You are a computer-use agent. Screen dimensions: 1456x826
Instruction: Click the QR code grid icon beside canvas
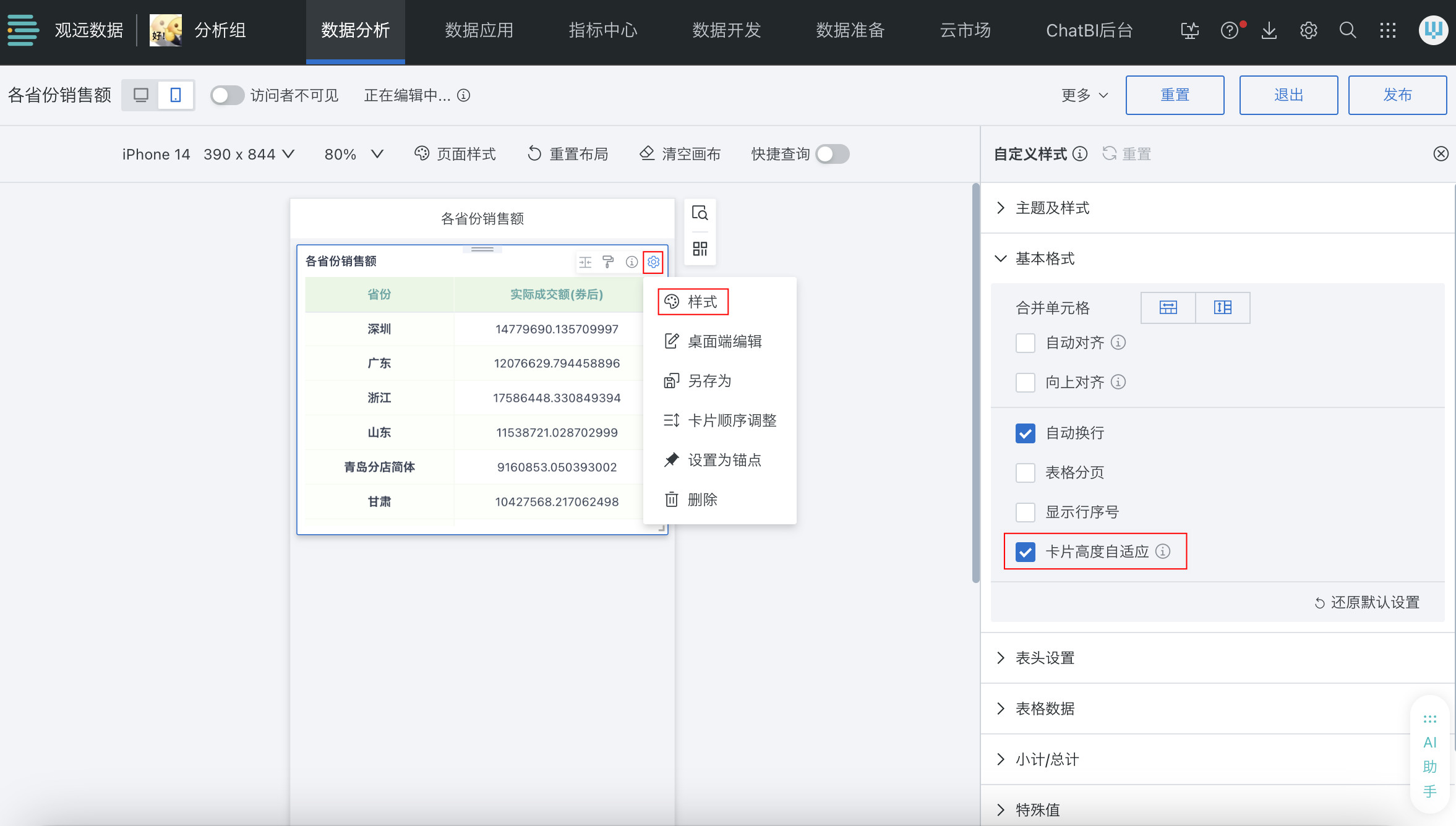700,249
